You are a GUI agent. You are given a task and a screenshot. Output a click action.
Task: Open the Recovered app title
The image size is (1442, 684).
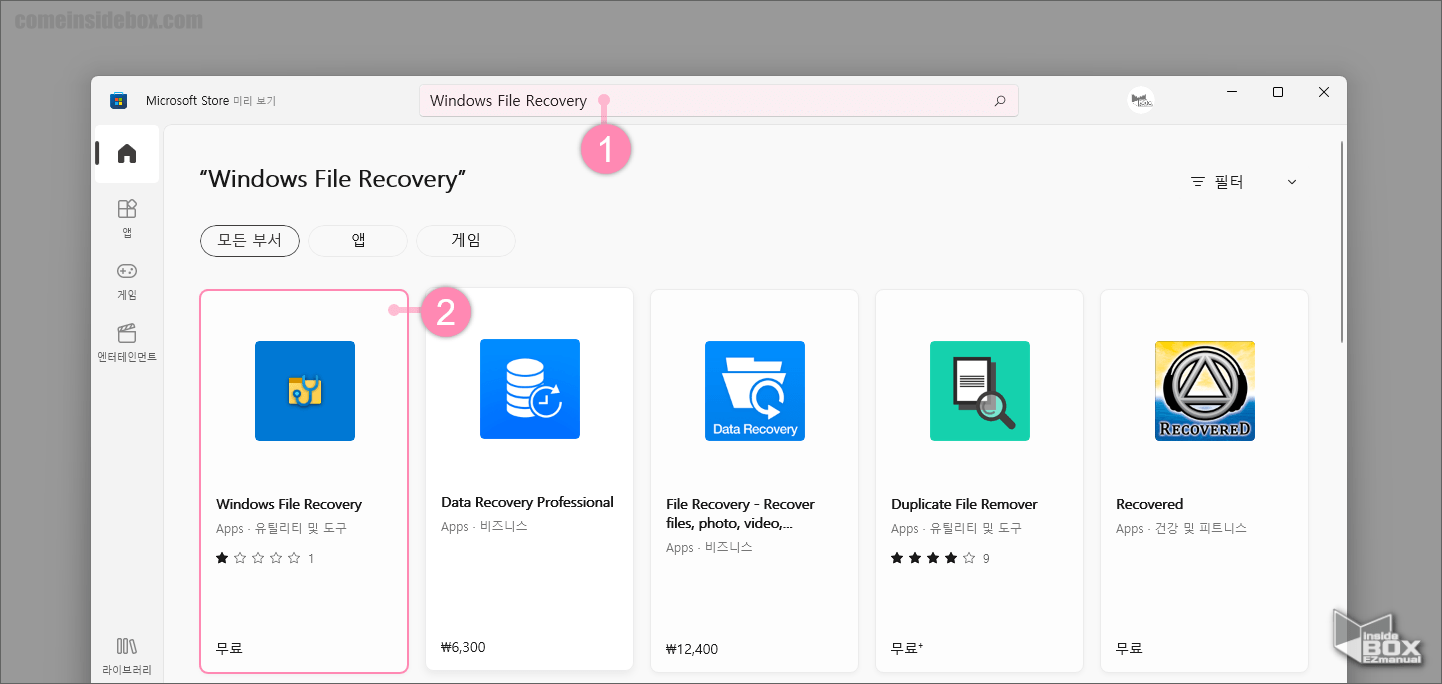coord(1149,504)
